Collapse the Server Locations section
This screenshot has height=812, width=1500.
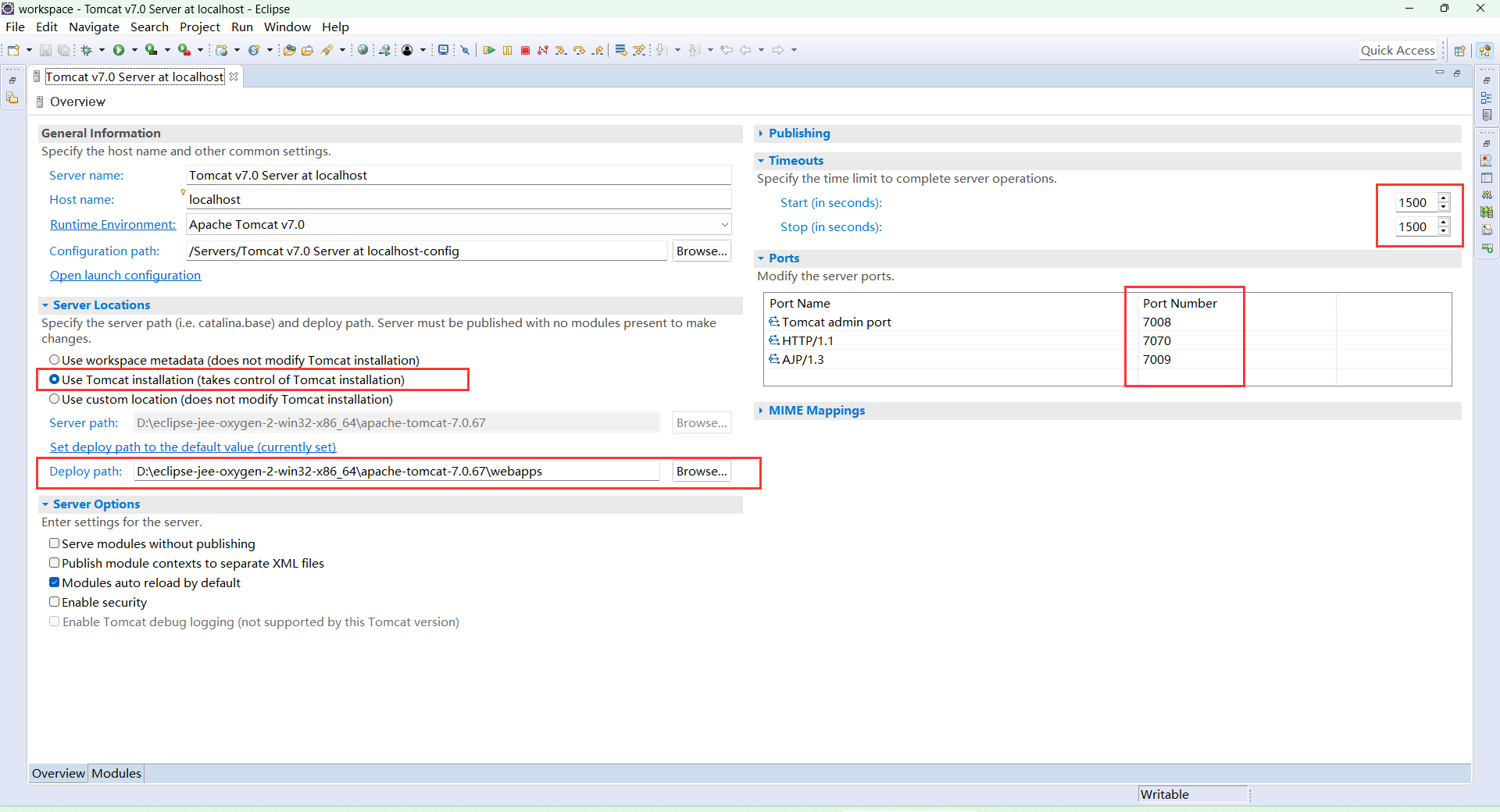click(45, 305)
